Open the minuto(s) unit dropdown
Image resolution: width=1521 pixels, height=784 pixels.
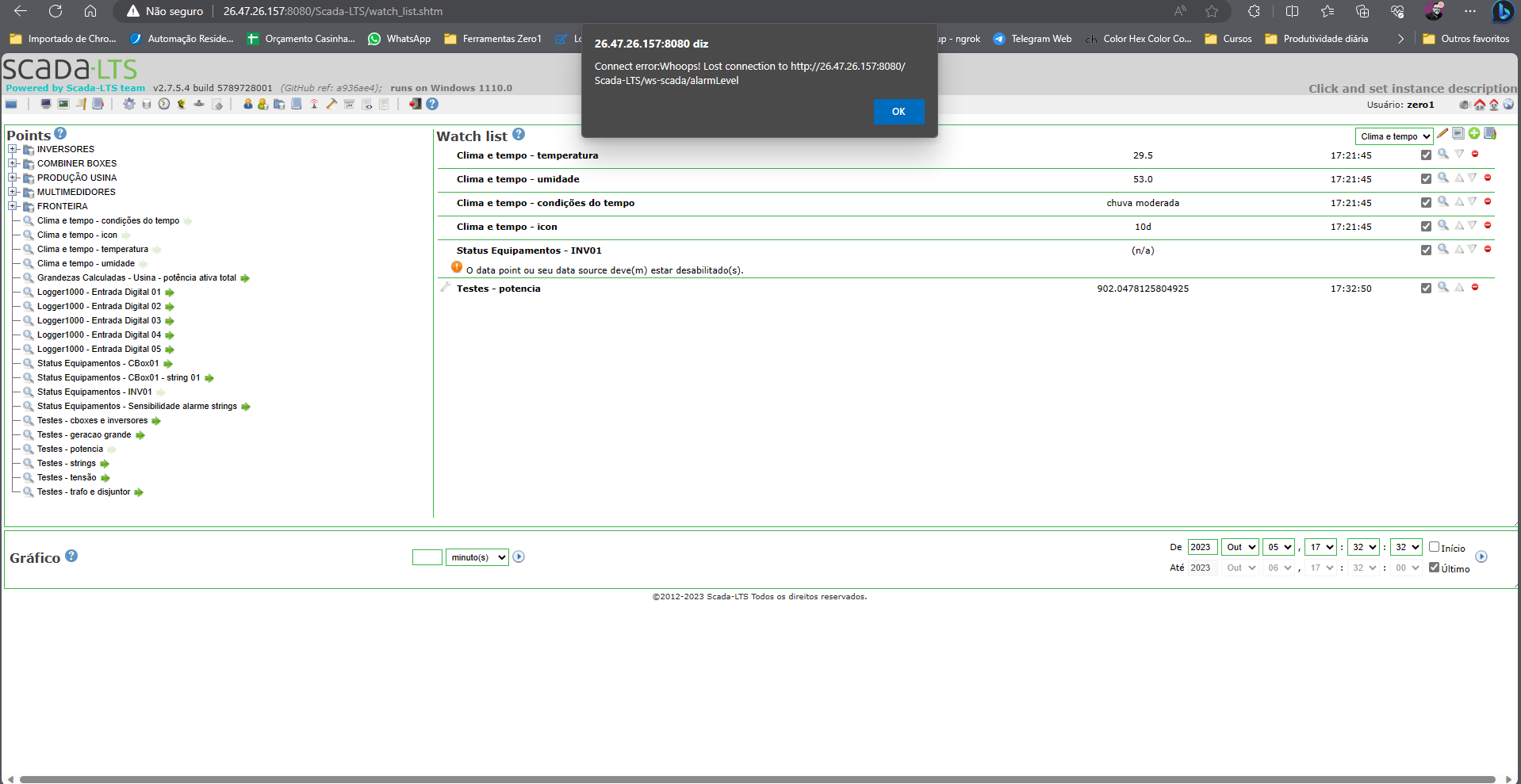point(476,557)
